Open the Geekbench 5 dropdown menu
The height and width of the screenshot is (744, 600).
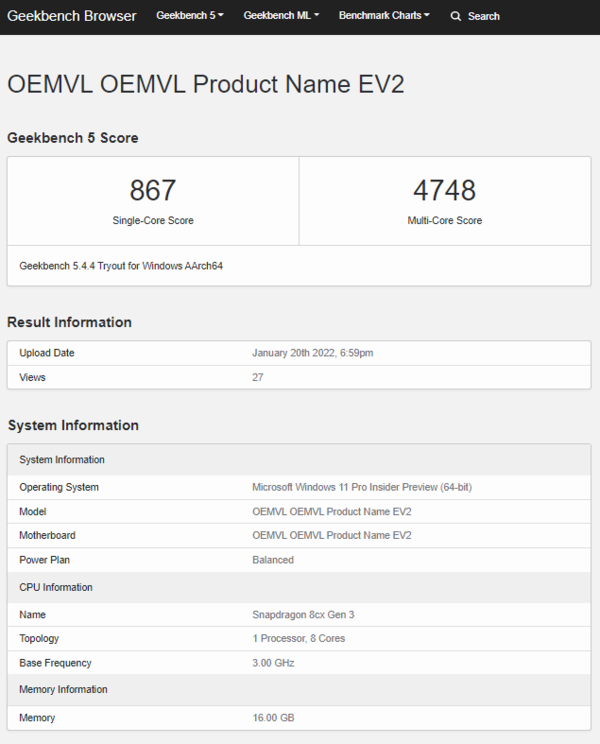pyautogui.click(x=189, y=16)
